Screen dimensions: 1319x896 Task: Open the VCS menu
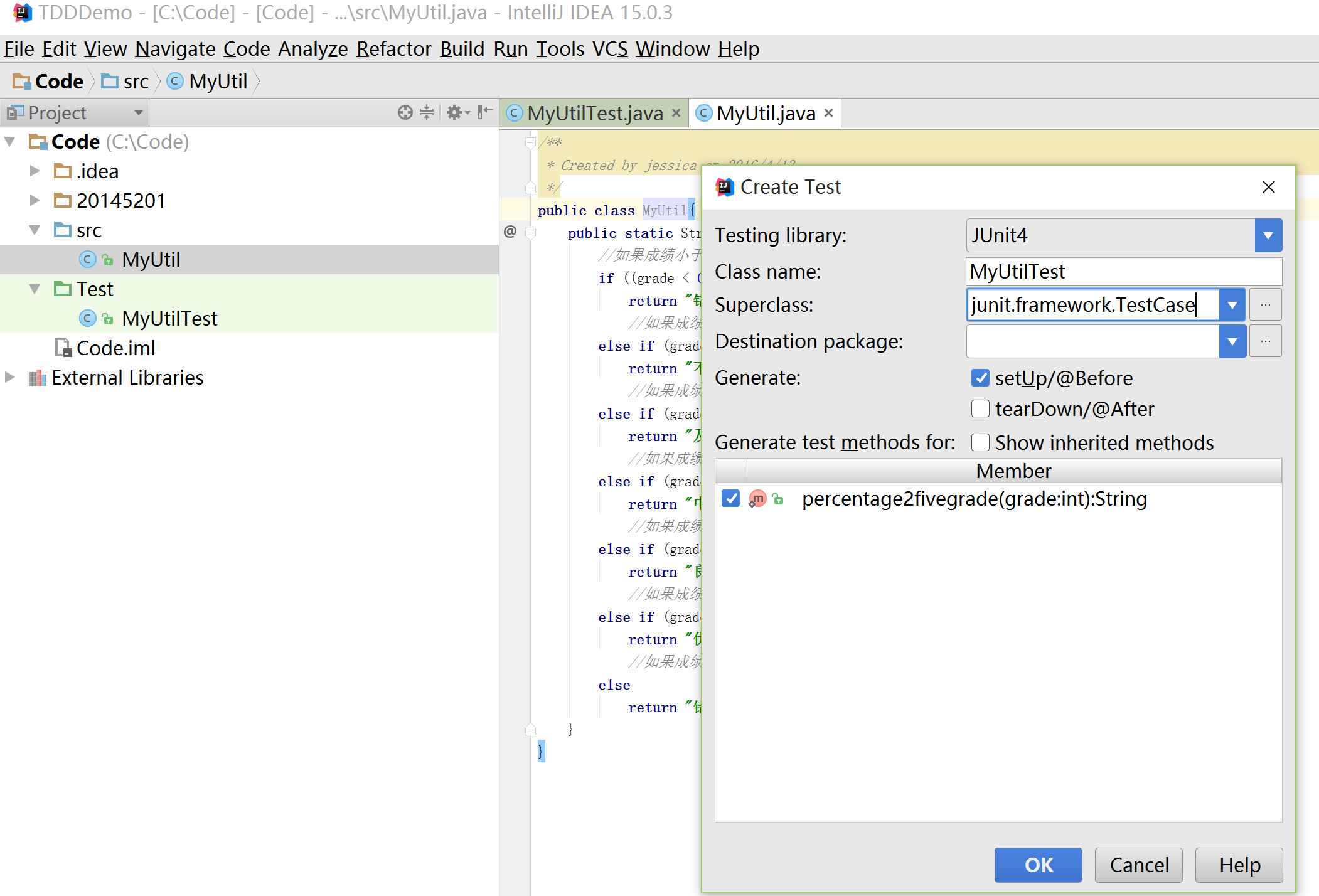[x=610, y=49]
